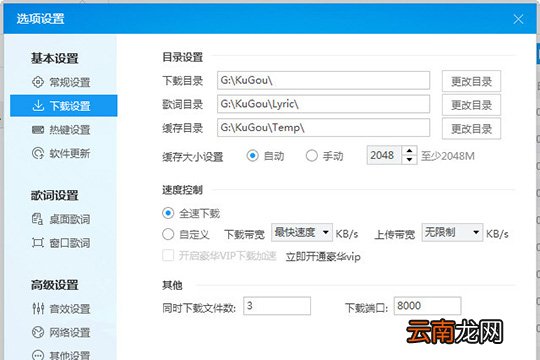
Task: Toggle 开启豪华VIP下载加速 checkbox
Action: pos(168,256)
